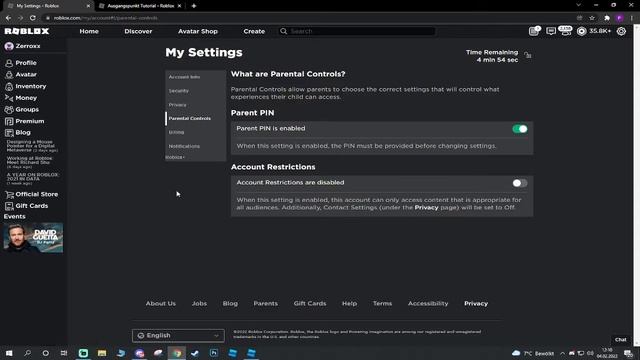
Task: Open the Parents footer link
Action: [x=266, y=304]
